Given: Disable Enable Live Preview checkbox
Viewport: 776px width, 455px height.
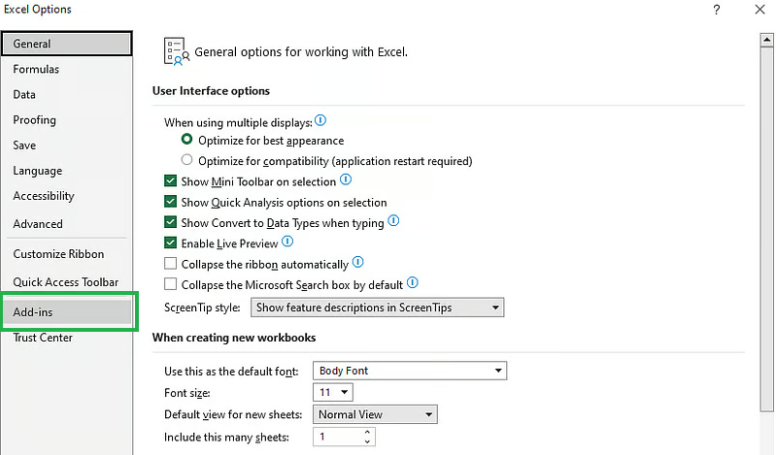Looking at the screenshot, I should pyautogui.click(x=170, y=243).
